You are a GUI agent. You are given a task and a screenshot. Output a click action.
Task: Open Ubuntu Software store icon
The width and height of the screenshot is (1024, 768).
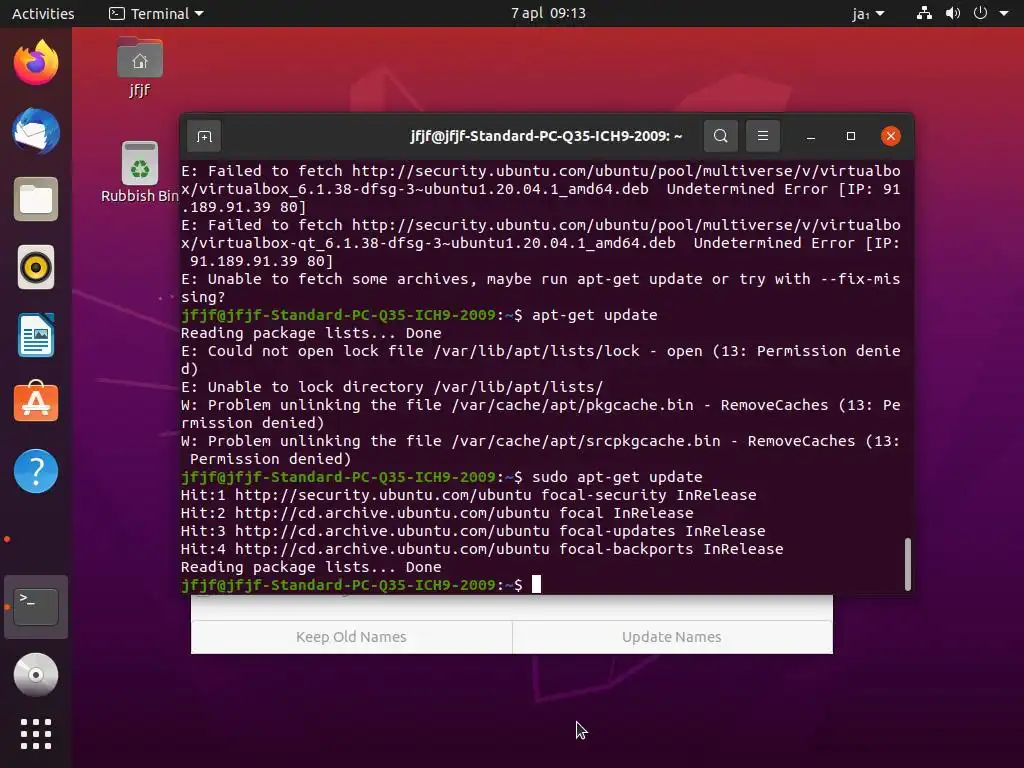click(x=36, y=402)
